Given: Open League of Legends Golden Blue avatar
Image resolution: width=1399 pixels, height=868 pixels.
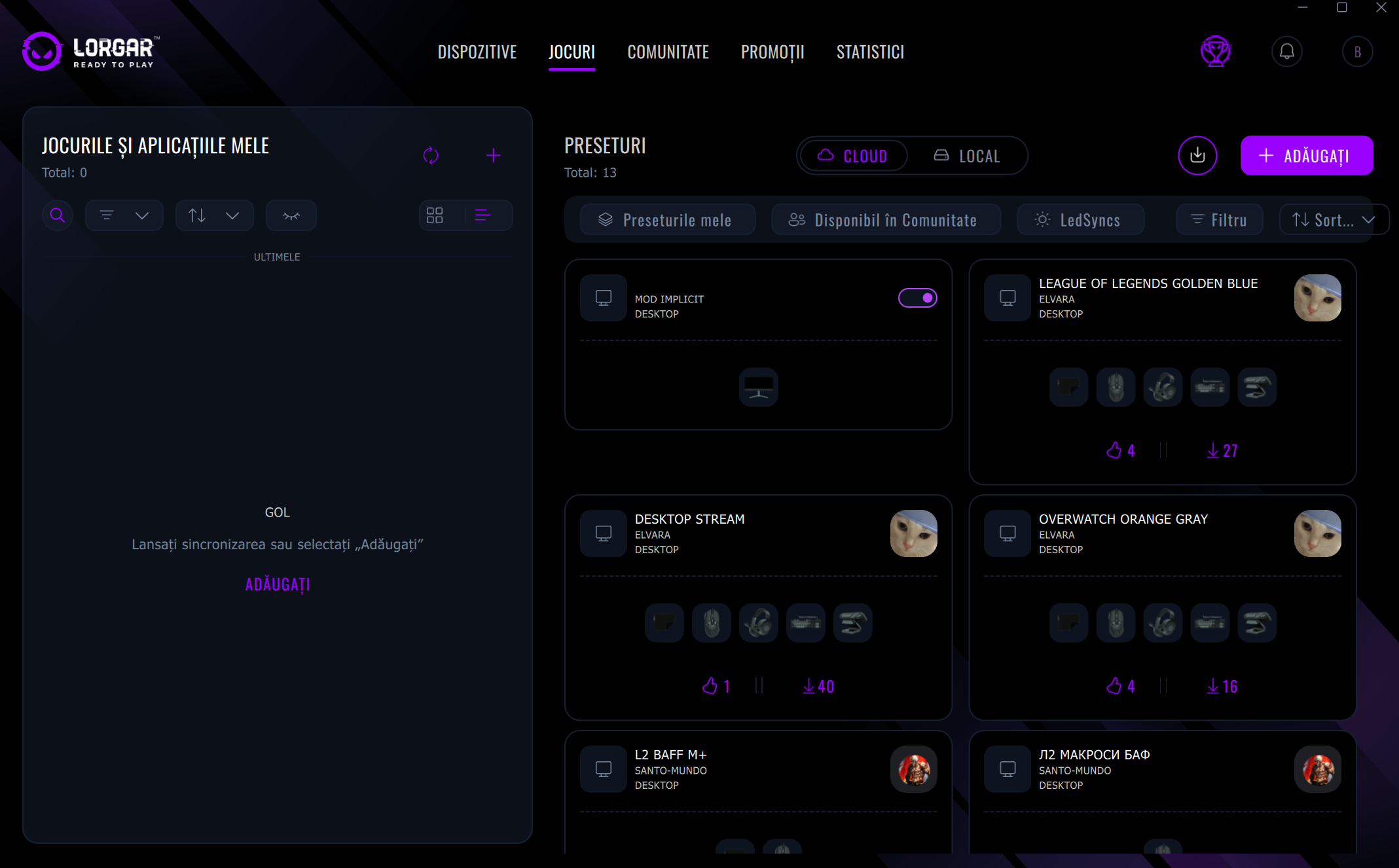Looking at the screenshot, I should pyautogui.click(x=1317, y=298).
